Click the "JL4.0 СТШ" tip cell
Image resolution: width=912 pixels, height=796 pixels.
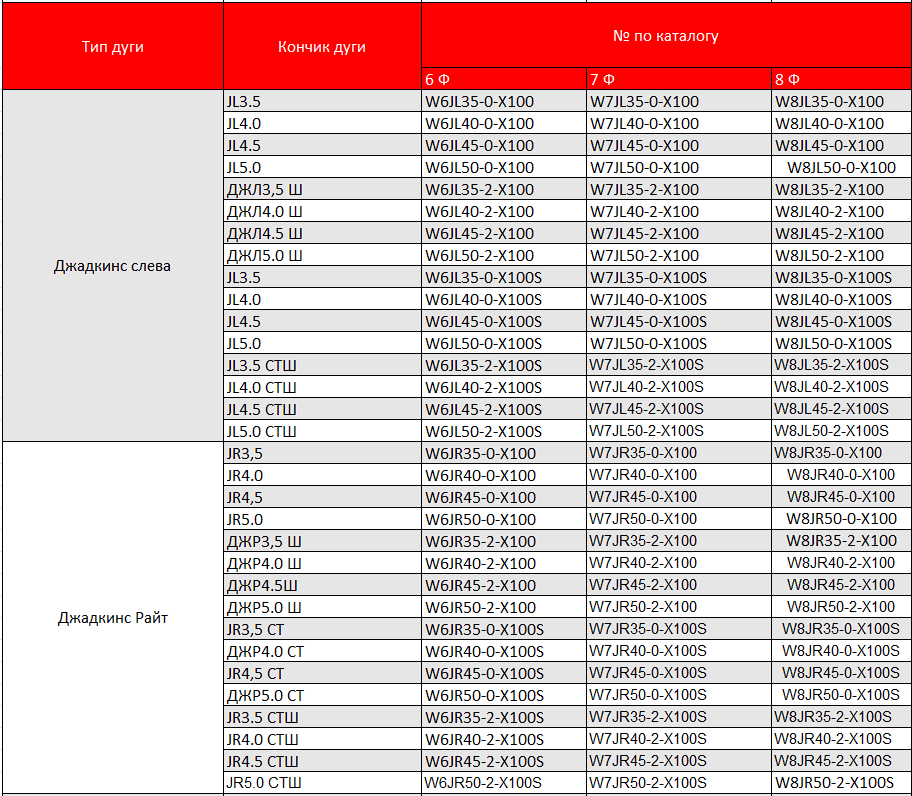point(261,388)
